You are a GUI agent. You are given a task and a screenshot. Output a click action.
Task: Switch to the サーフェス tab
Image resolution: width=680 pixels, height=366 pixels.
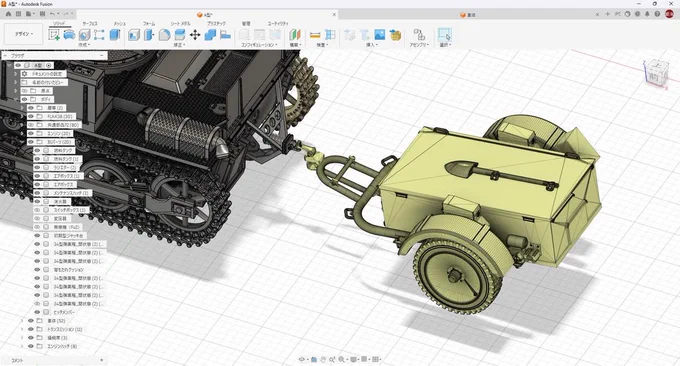[90, 23]
